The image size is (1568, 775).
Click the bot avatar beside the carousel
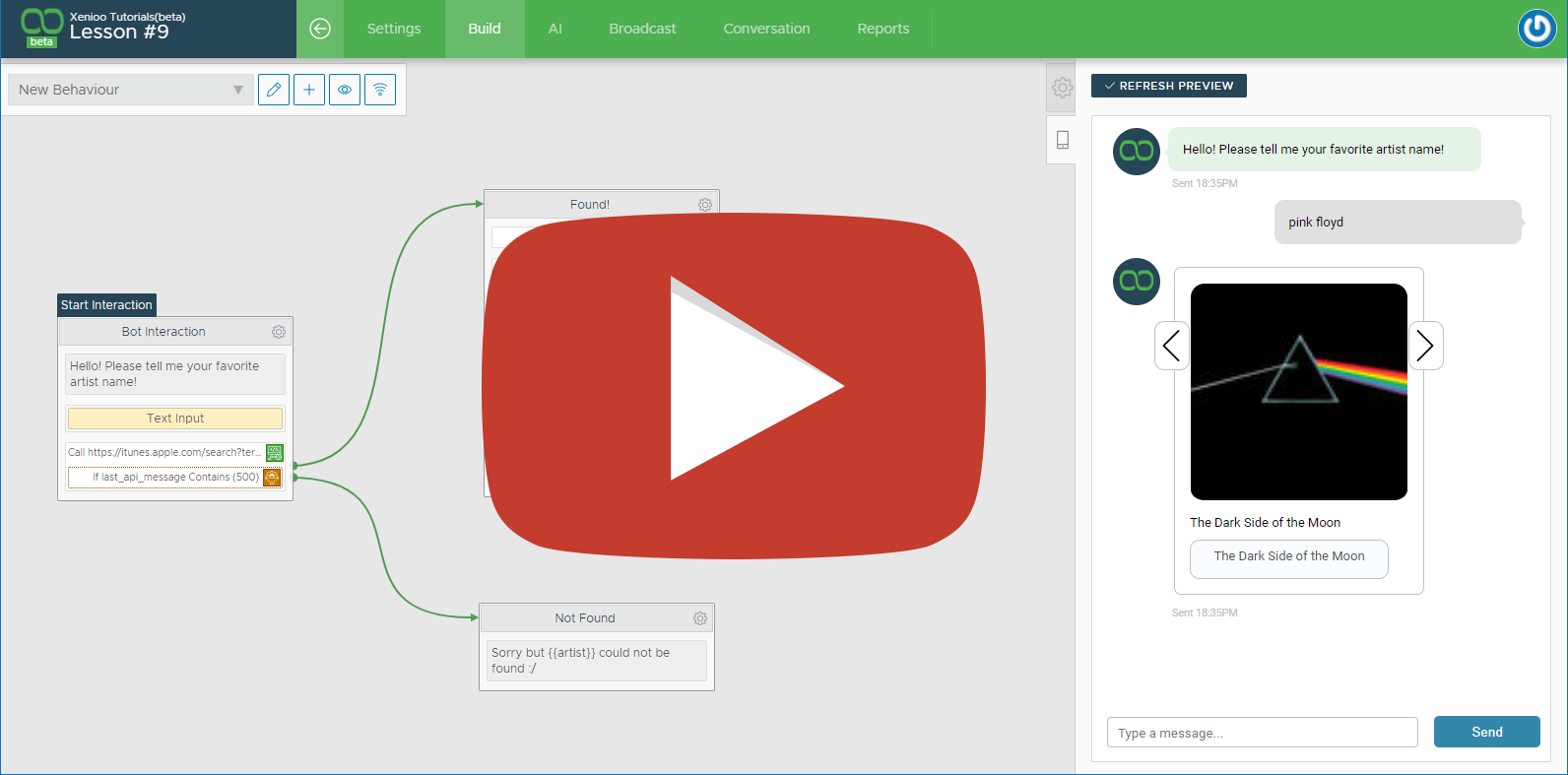[x=1137, y=282]
